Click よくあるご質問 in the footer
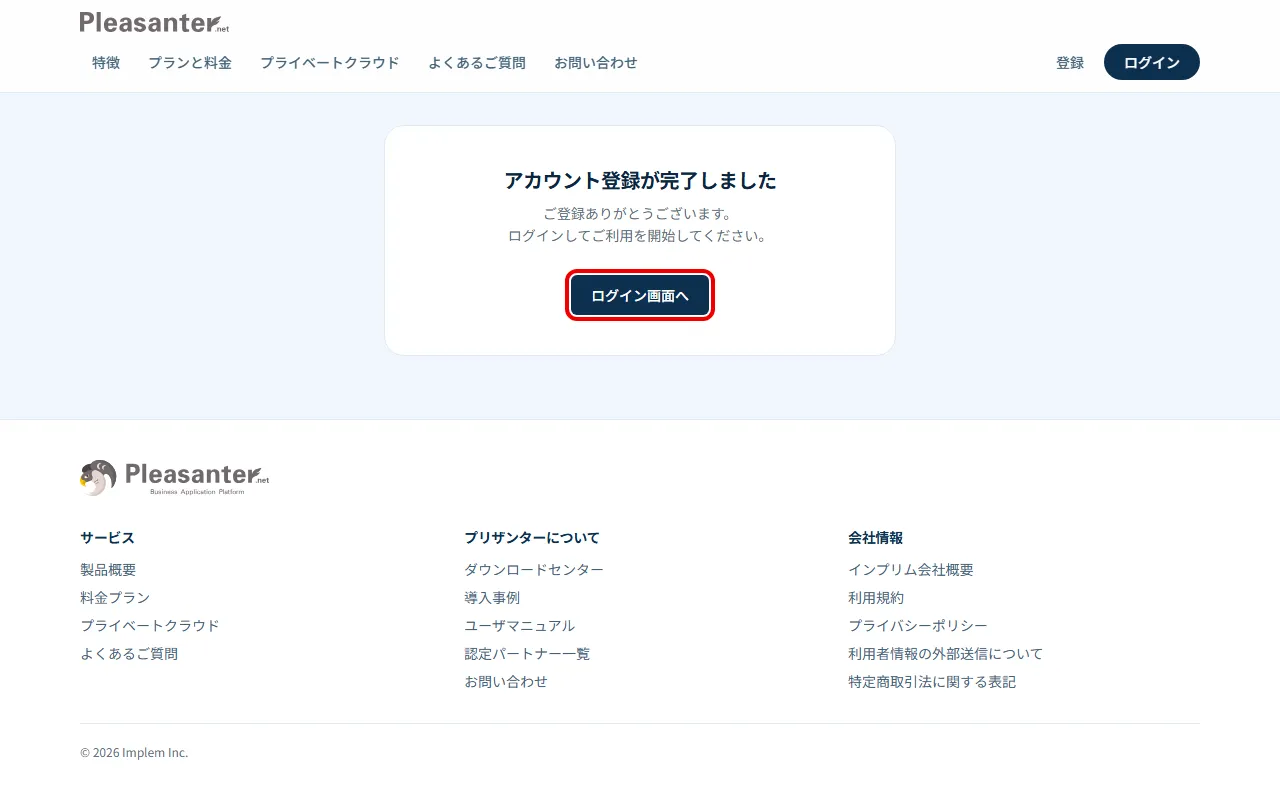The height and width of the screenshot is (800, 1280). pyautogui.click(x=129, y=654)
